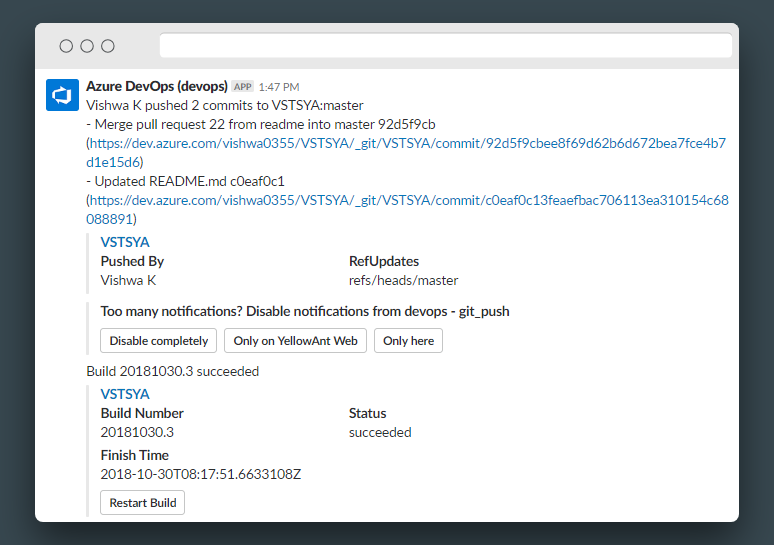
Task: Click the 'Pushed By' field label
Action: coord(132,261)
